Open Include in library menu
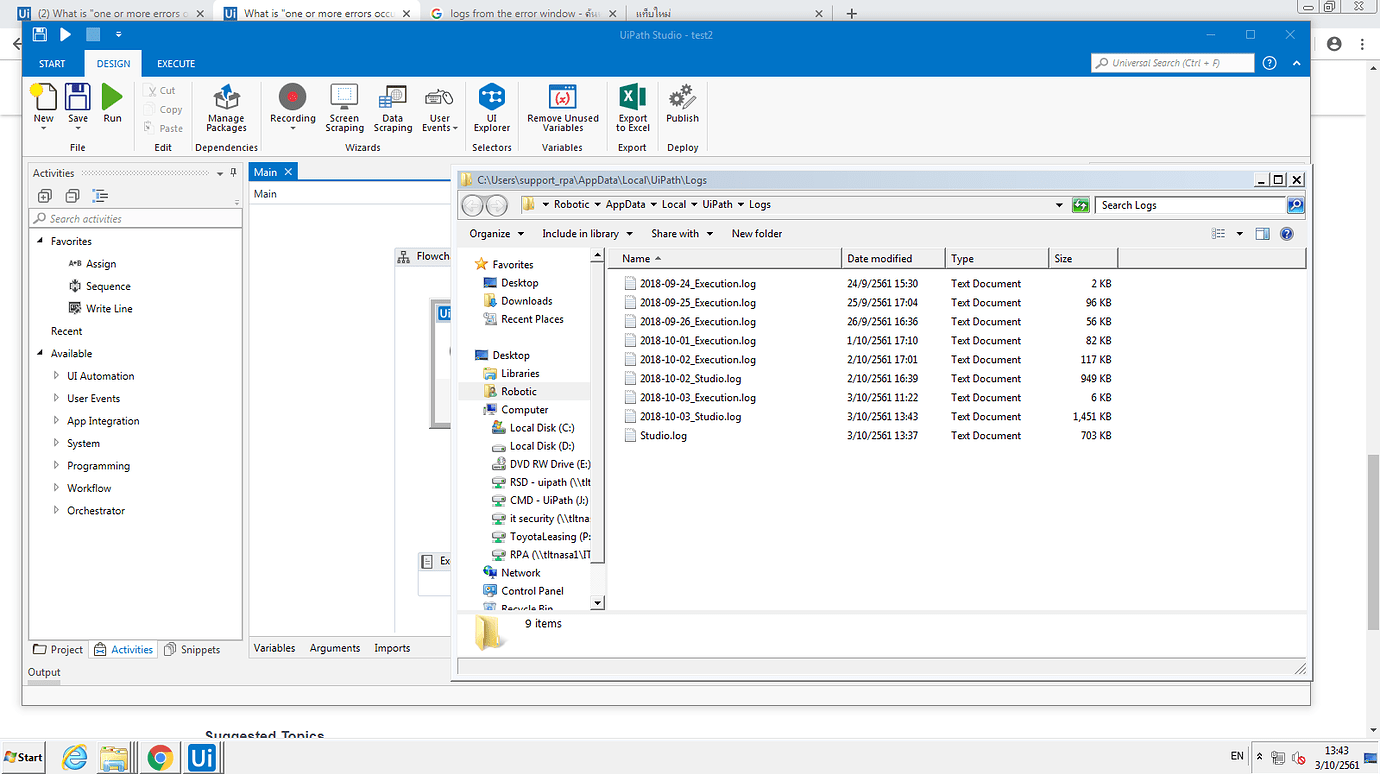Image resolution: width=1380 pixels, height=774 pixels. [x=587, y=233]
